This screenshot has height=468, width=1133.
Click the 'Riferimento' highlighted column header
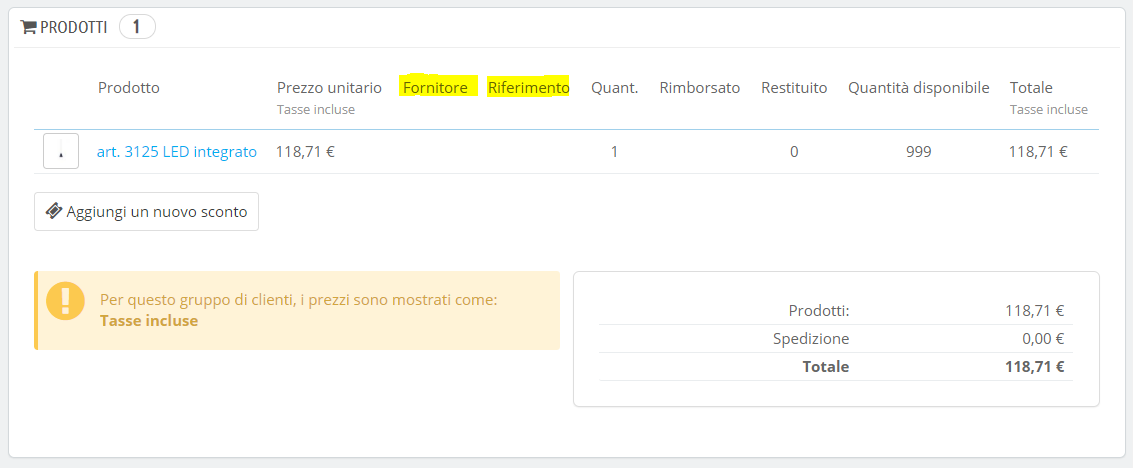(529, 88)
